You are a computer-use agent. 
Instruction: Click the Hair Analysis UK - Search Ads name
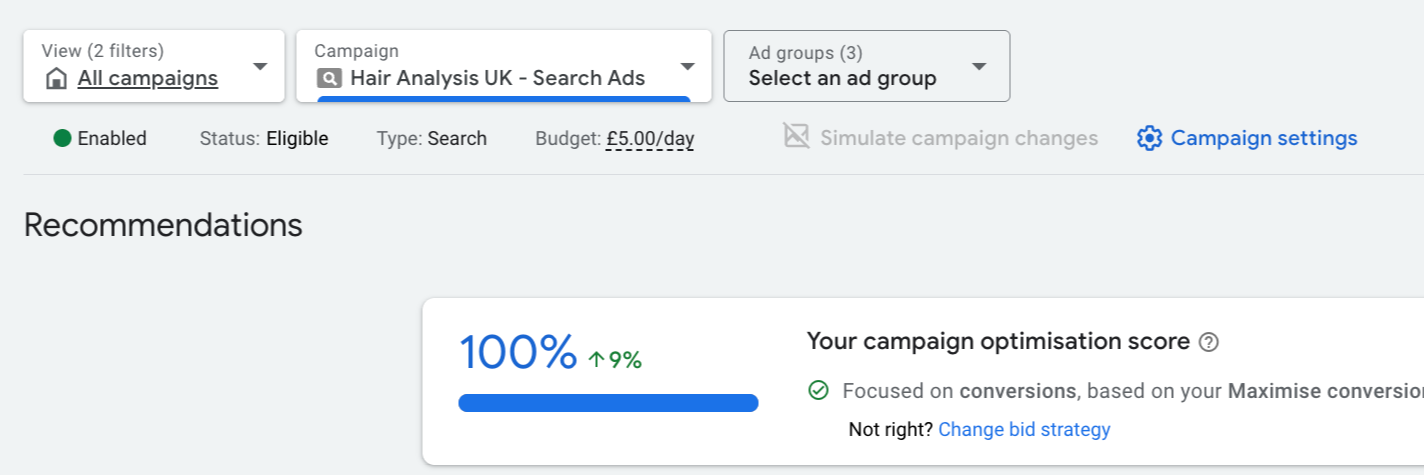tap(497, 78)
